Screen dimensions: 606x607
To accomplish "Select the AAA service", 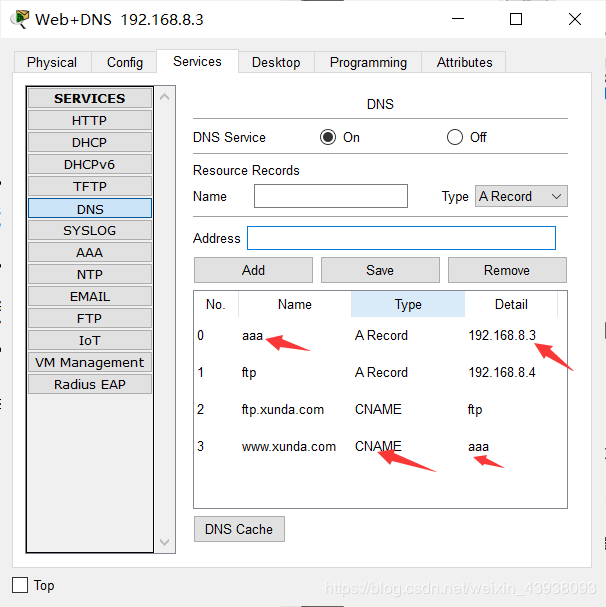I will tap(89, 252).
